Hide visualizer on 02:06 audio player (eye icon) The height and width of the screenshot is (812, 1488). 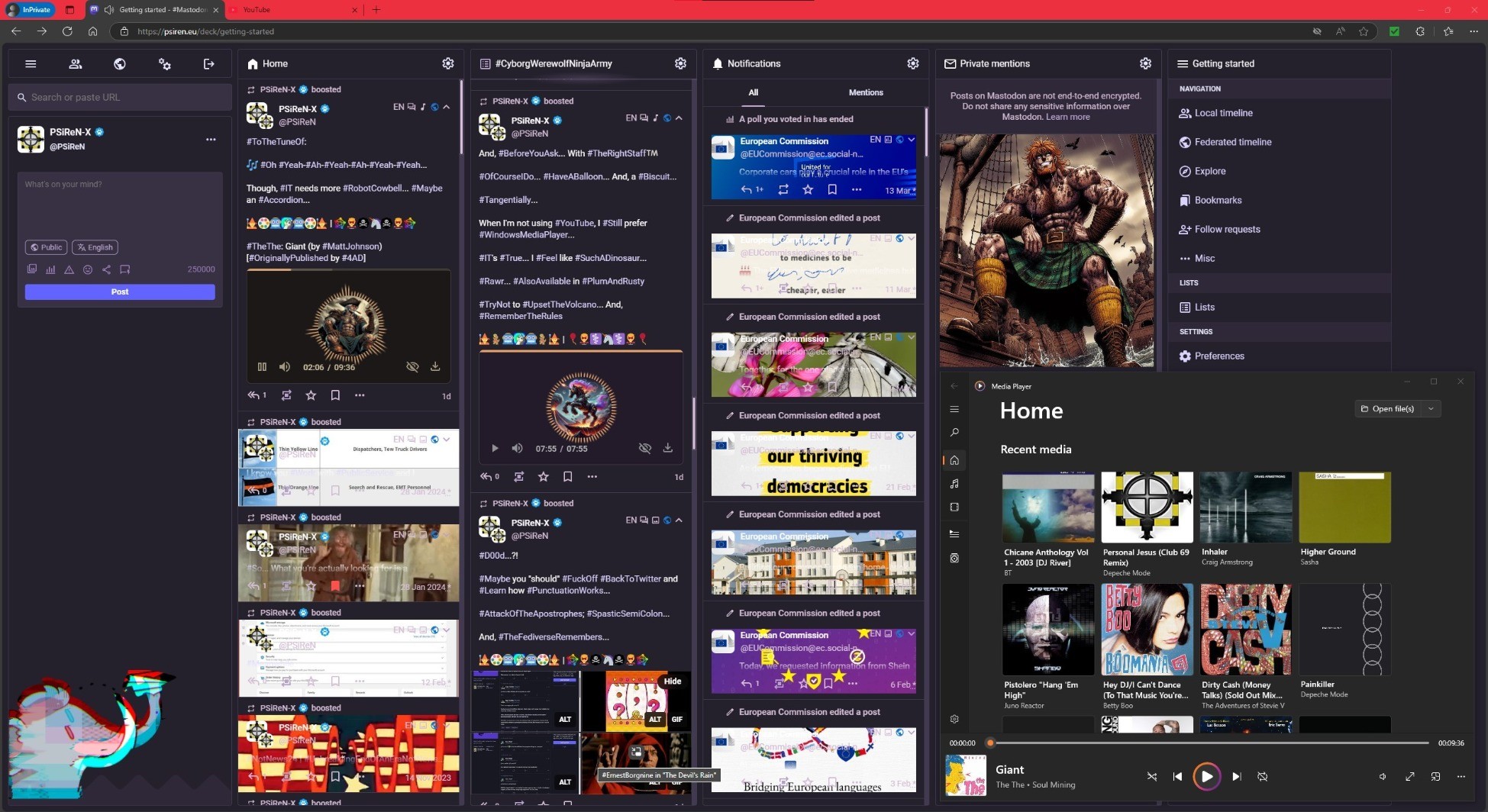click(x=412, y=367)
